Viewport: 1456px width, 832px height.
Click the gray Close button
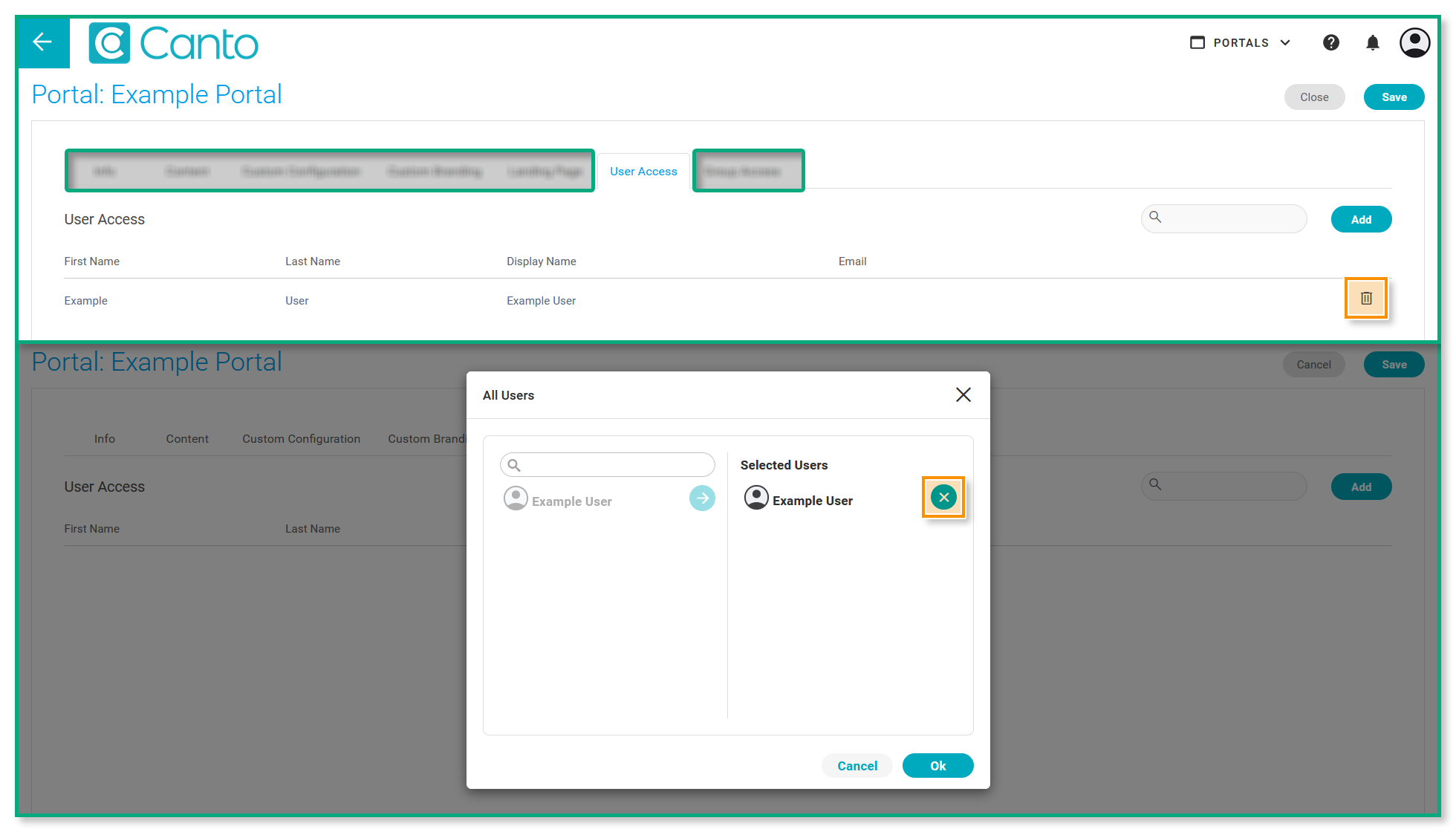coord(1313,97)
